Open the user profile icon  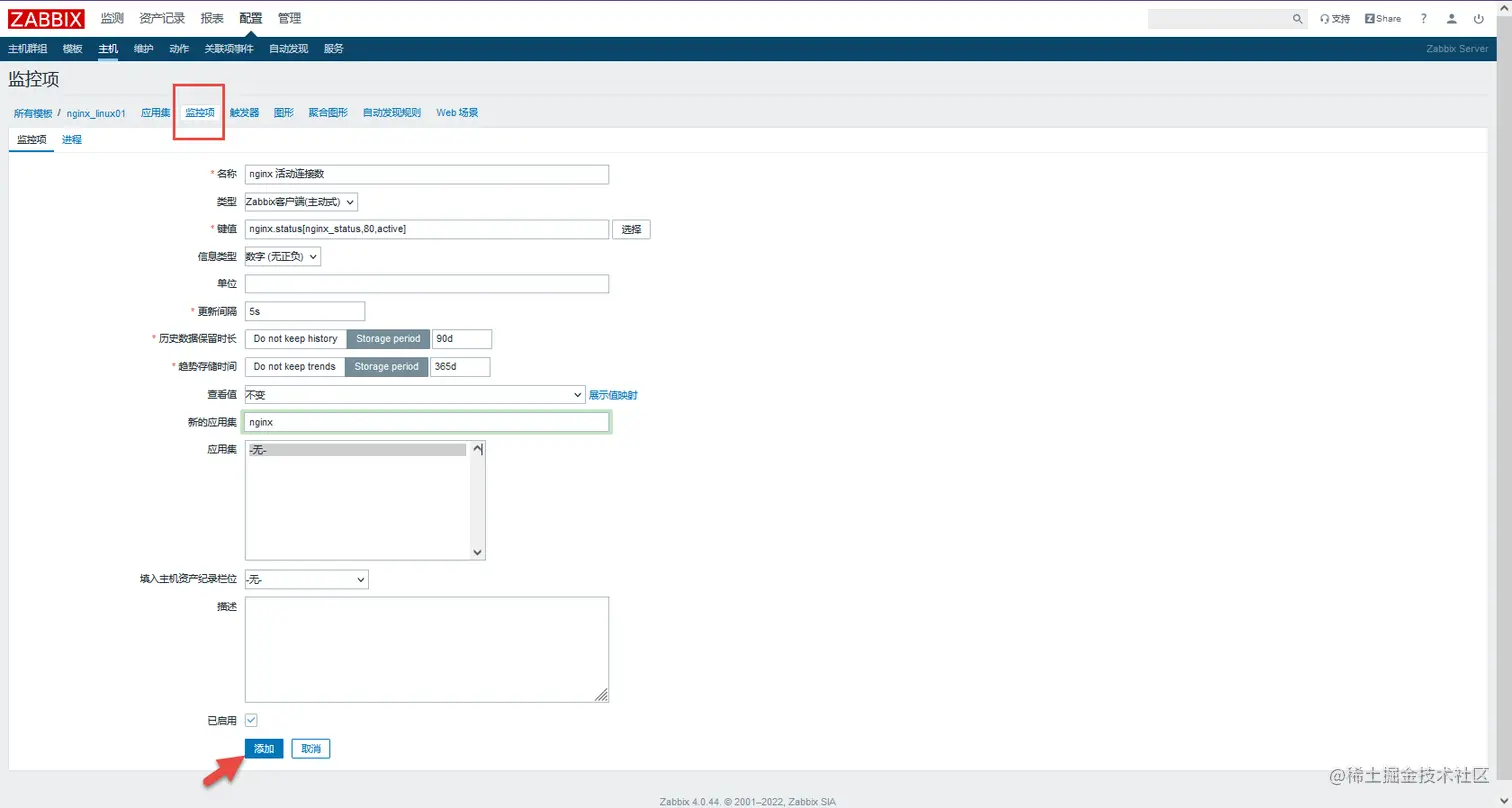click(1452, 19)
